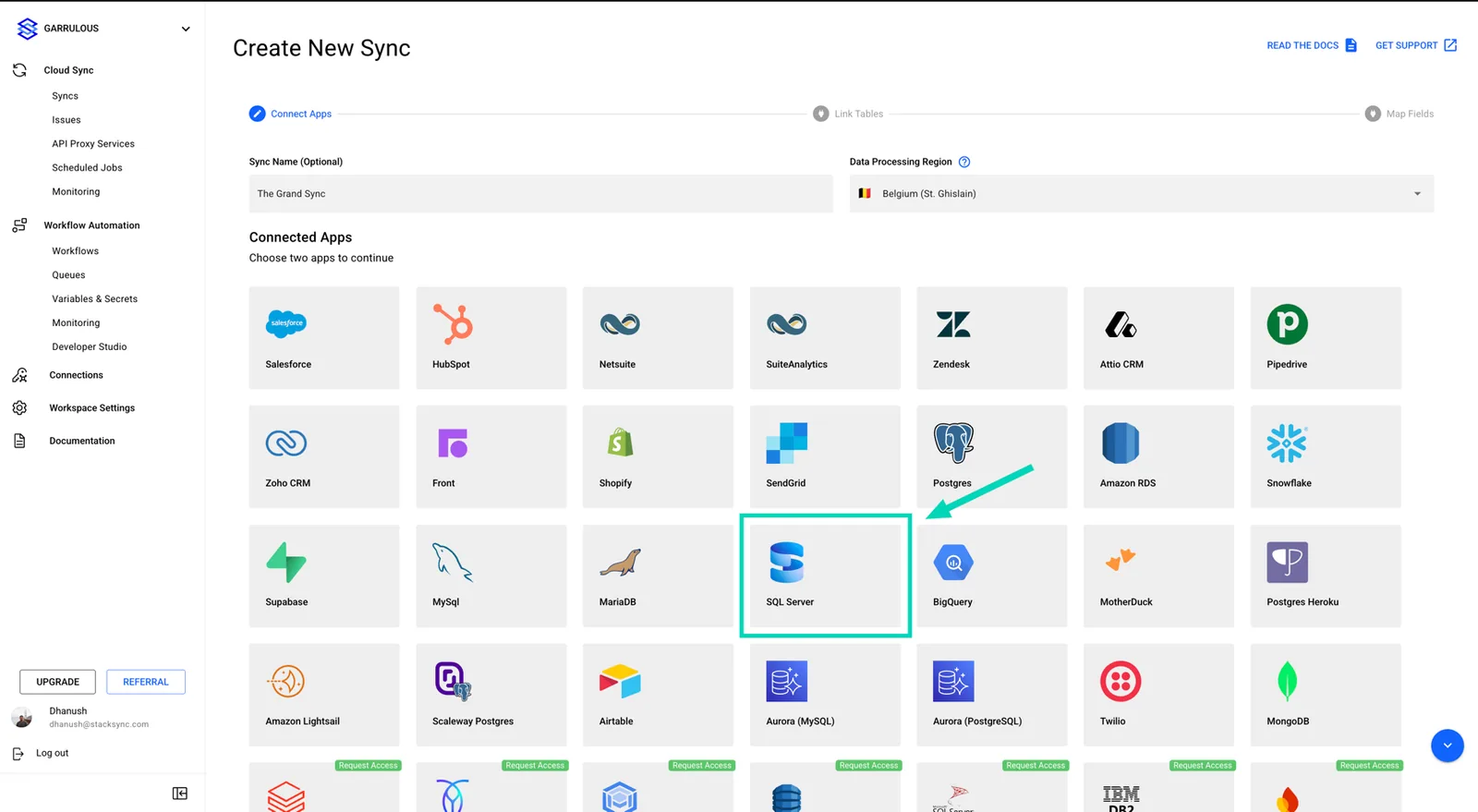The height and width of the screenshot is (812, 1478).
Task: Select the SQL Server app card
Action: tap(825, 576)
